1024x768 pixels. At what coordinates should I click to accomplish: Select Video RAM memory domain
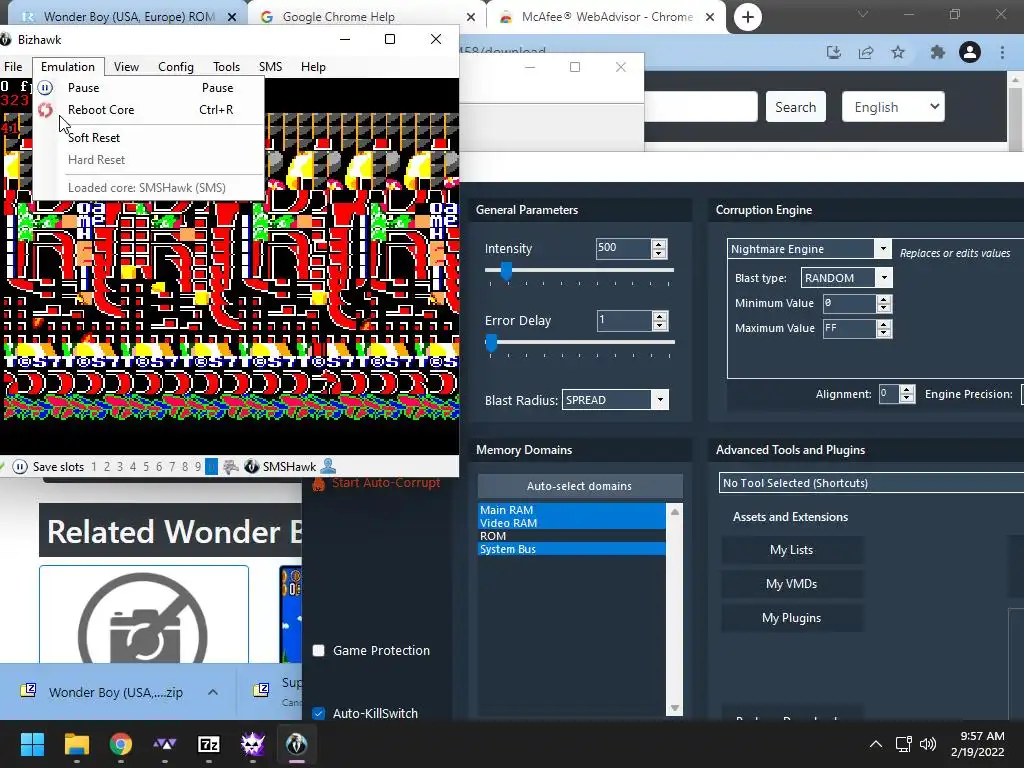click(571, 522)
